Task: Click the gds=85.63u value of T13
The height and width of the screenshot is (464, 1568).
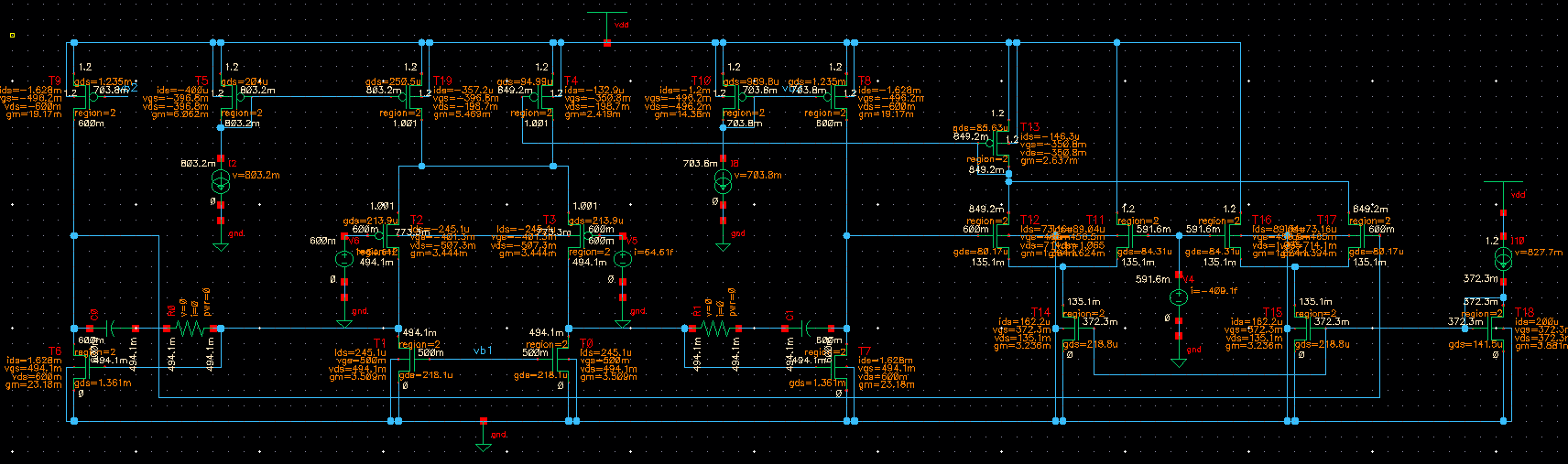Action: coord(980,129)
